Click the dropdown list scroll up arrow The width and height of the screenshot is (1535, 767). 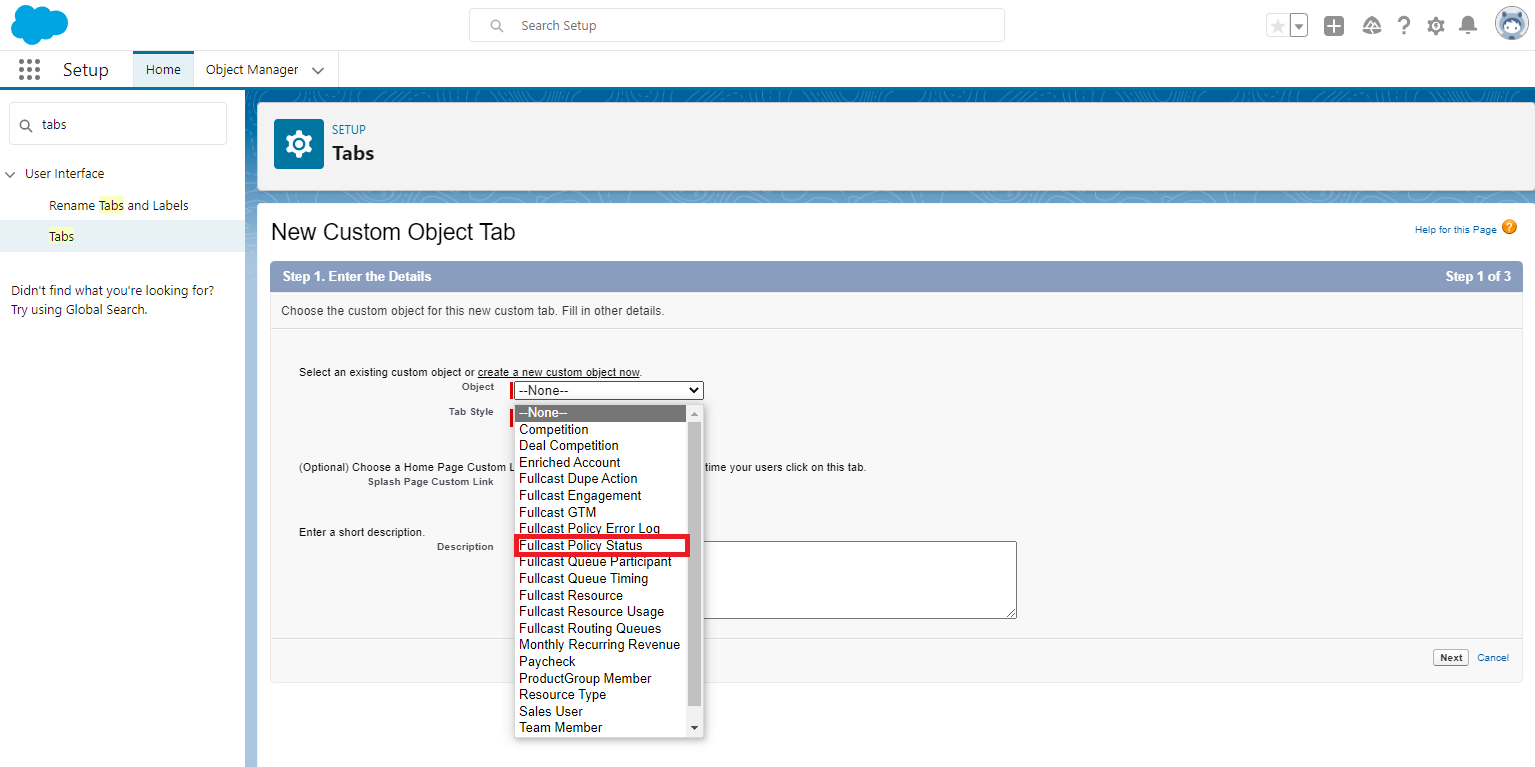pos(695,413)
